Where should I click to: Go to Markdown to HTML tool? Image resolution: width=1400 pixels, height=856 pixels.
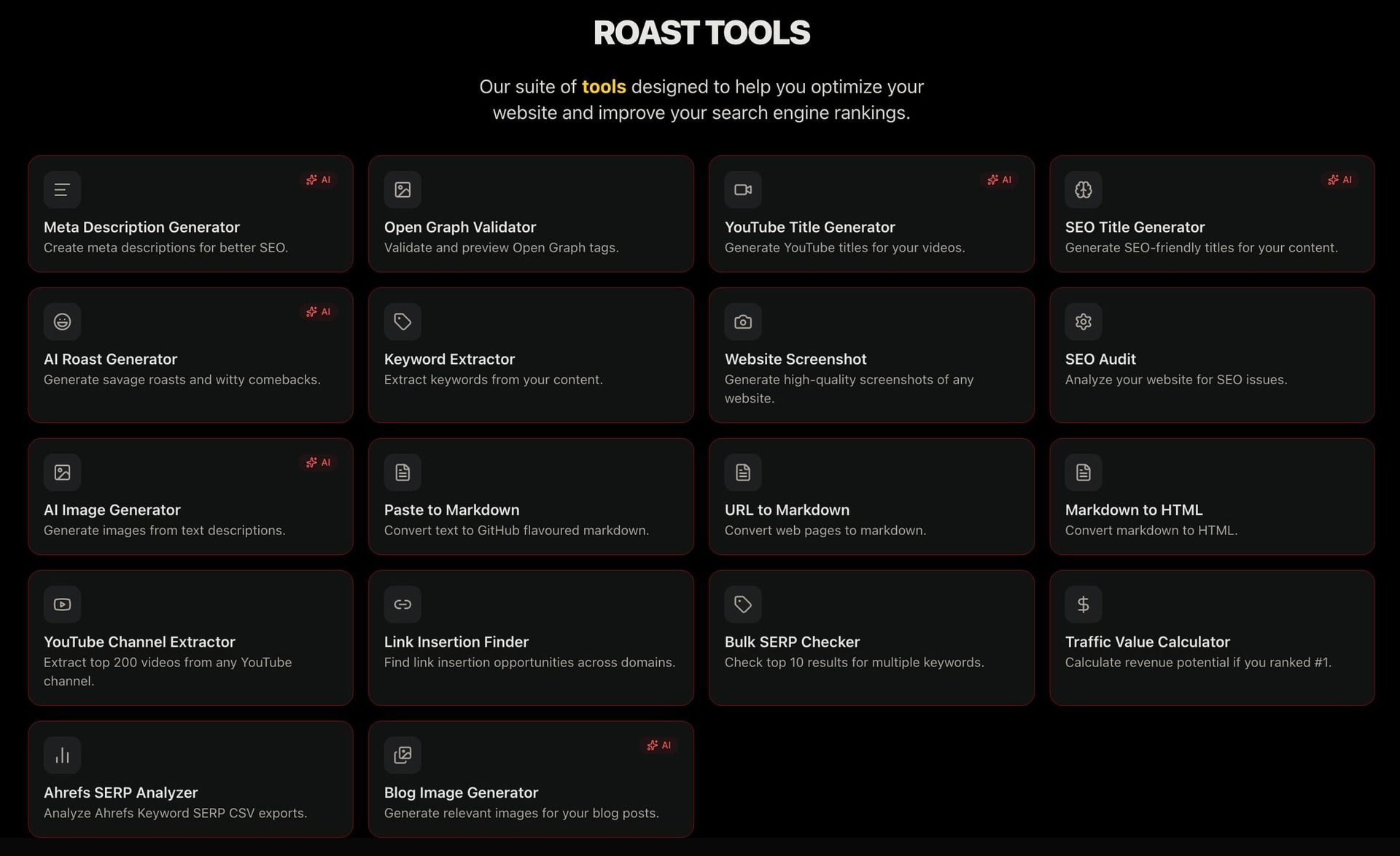(x=1133, y=510)
